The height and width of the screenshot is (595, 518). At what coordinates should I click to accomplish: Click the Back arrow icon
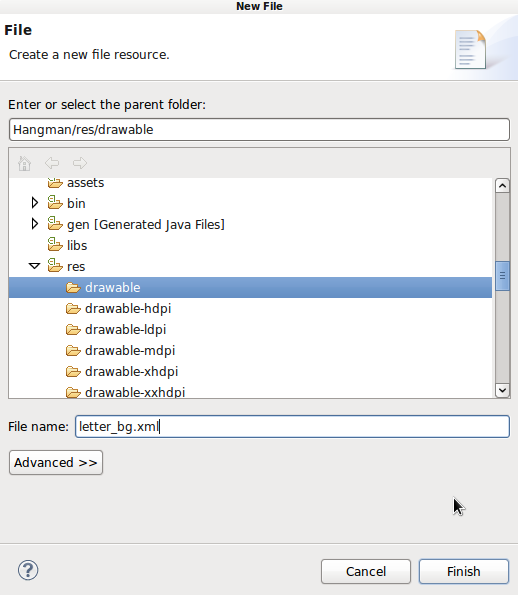tap(52, 163)
